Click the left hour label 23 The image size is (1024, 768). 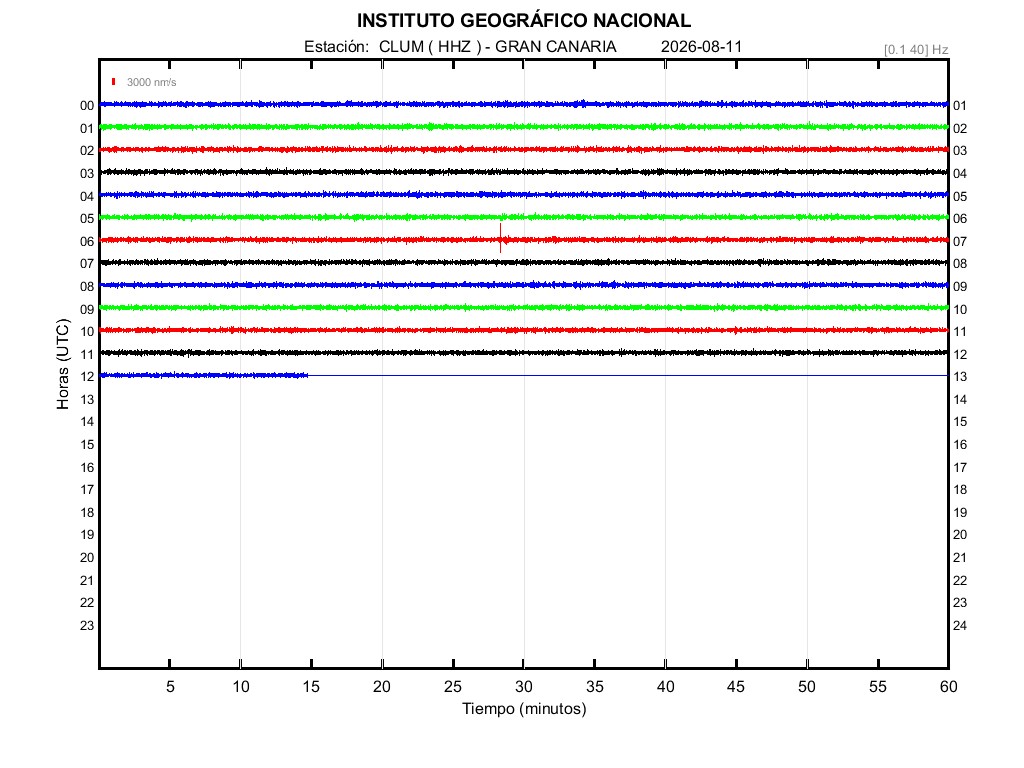click(88, 626)
